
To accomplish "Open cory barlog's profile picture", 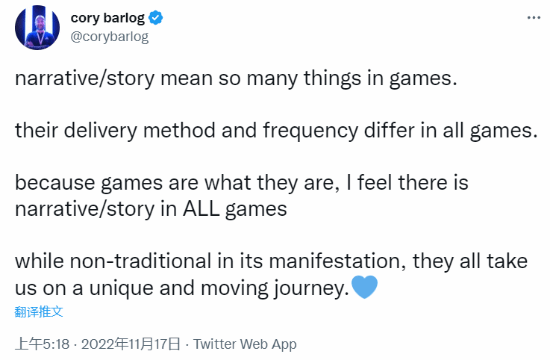I will [x=38, y=27].
